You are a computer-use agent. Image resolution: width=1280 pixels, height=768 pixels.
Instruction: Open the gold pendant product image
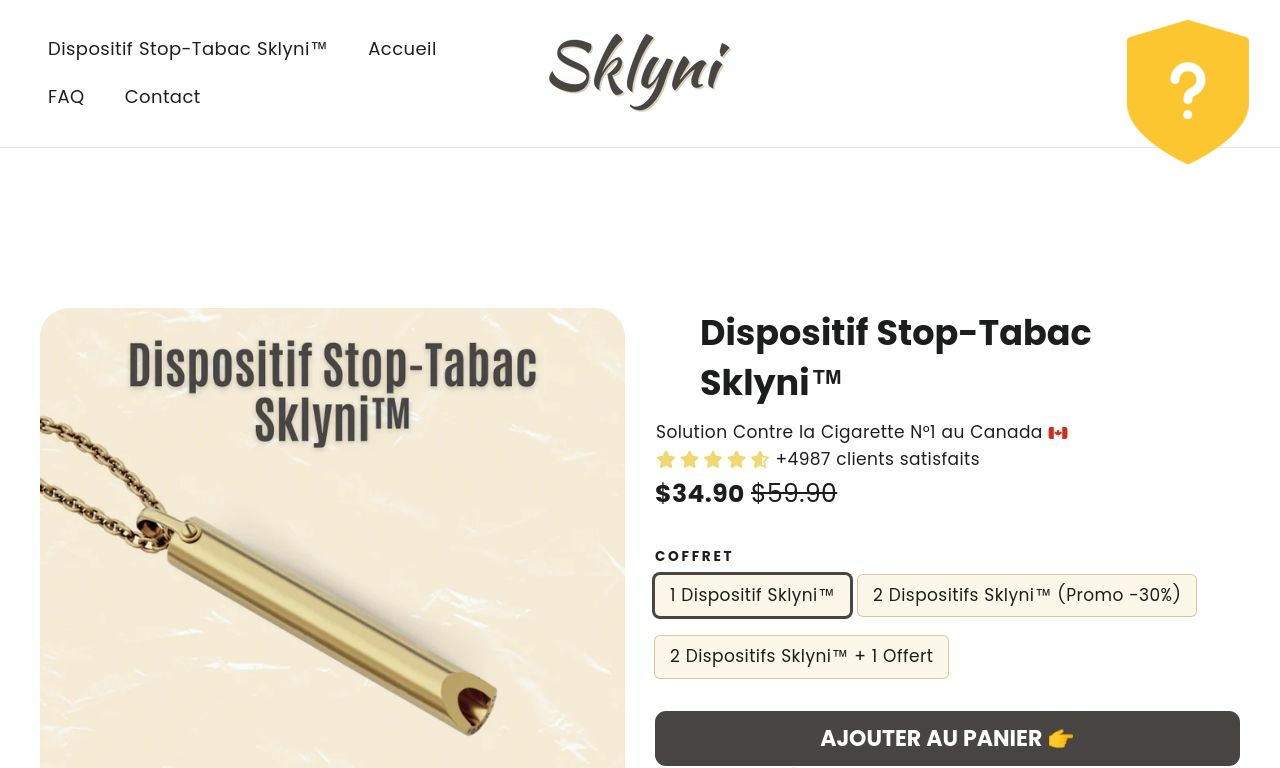point(332,538)
